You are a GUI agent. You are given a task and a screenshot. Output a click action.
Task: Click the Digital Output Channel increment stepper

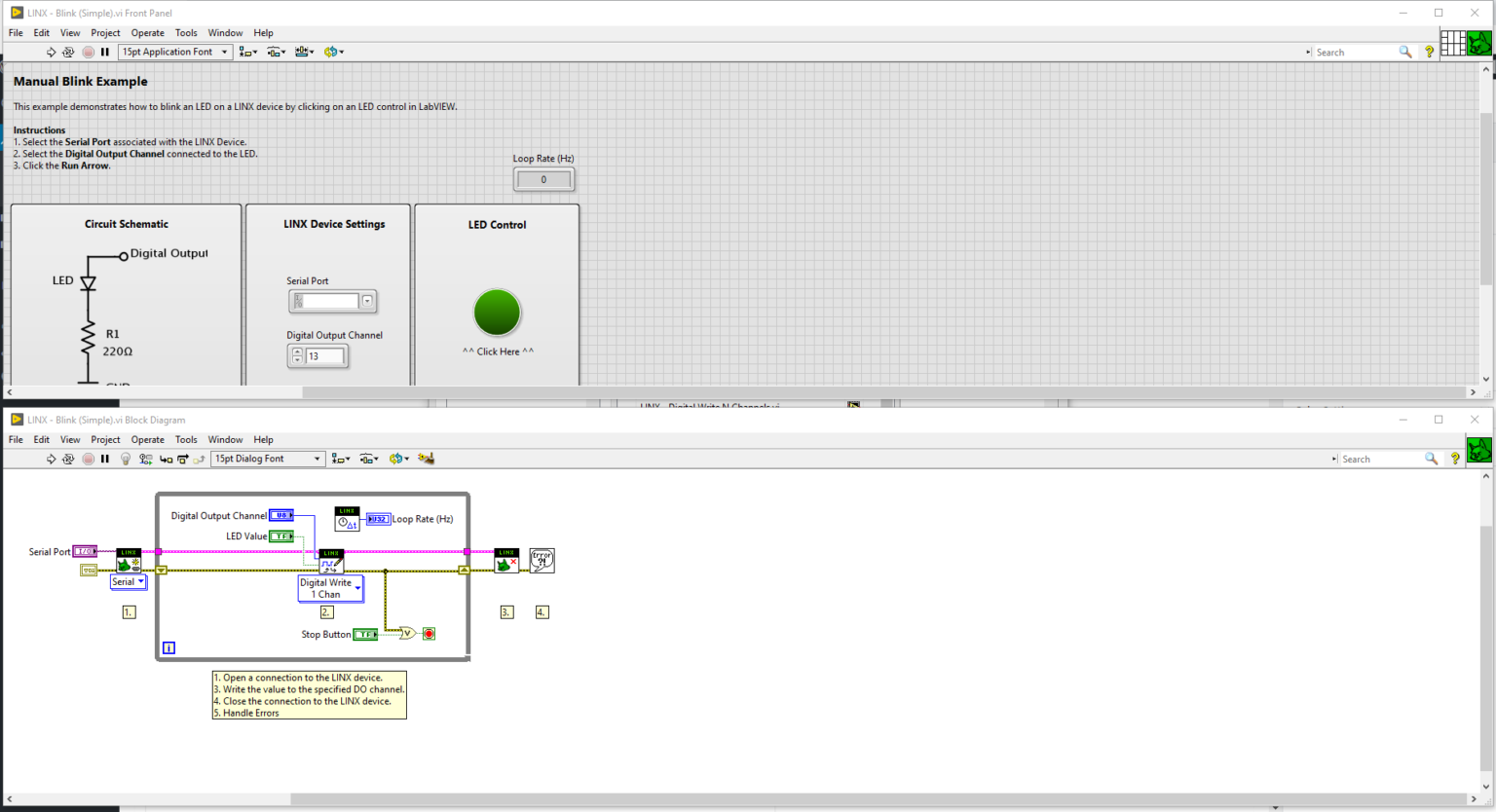(x=297, y=352)
